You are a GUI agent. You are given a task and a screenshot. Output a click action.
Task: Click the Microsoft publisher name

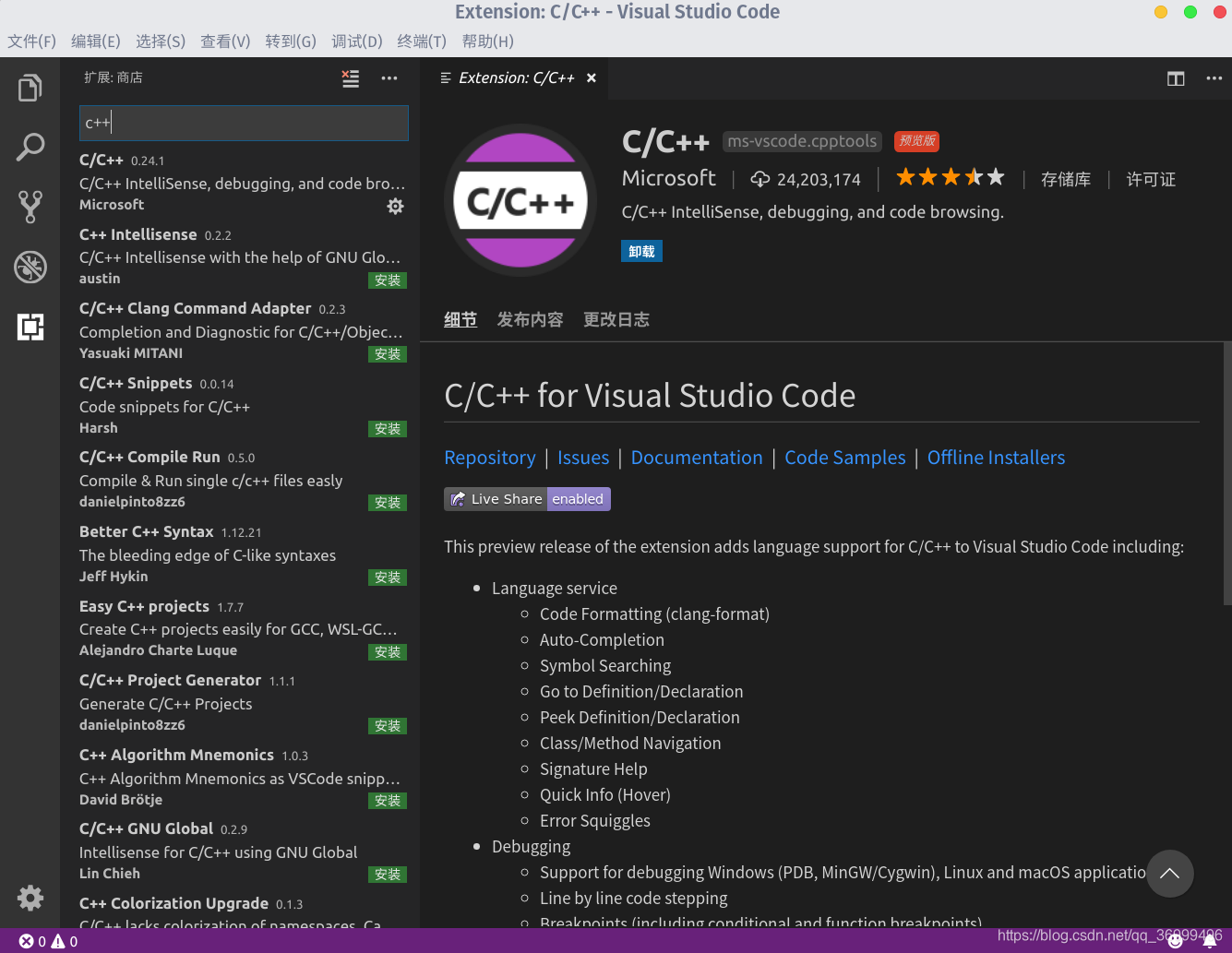pyautogui.click(x=669, y=178)
